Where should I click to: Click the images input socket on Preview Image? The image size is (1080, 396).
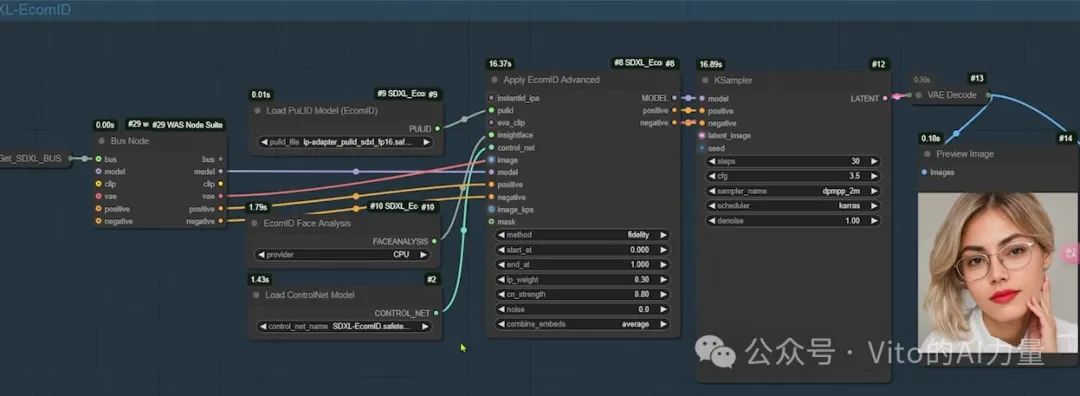tap(924, 172)
